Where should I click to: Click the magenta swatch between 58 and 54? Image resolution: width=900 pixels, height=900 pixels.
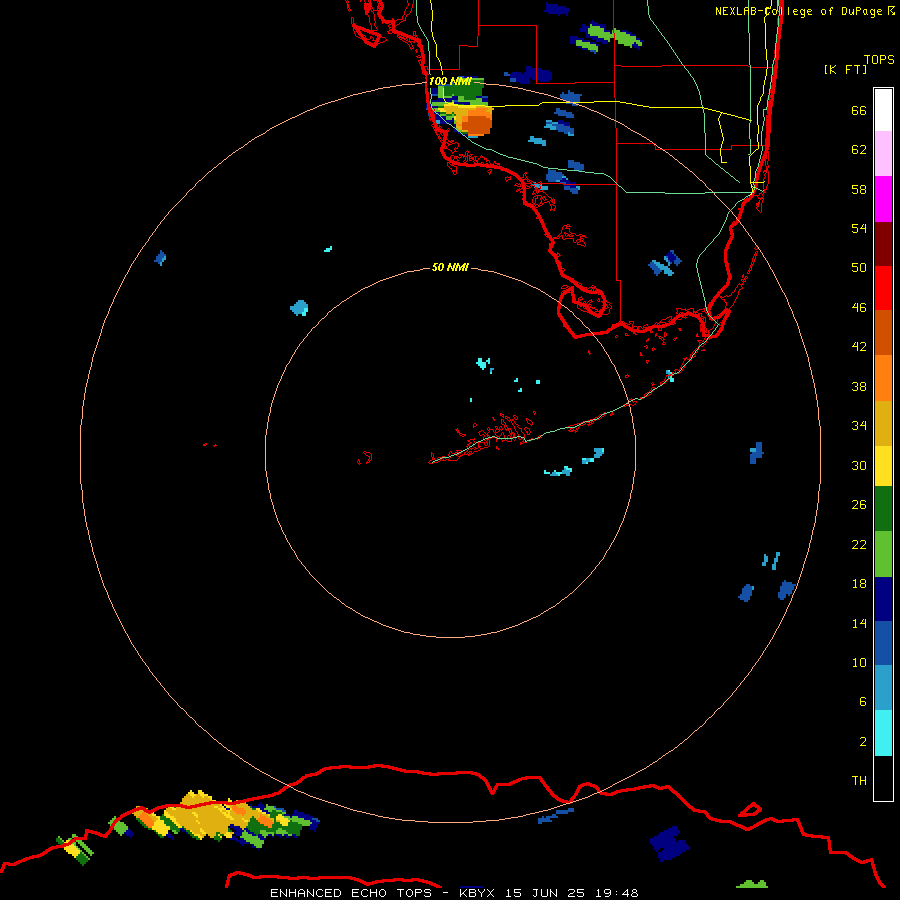pyautogui.click(x=883, y=199)
